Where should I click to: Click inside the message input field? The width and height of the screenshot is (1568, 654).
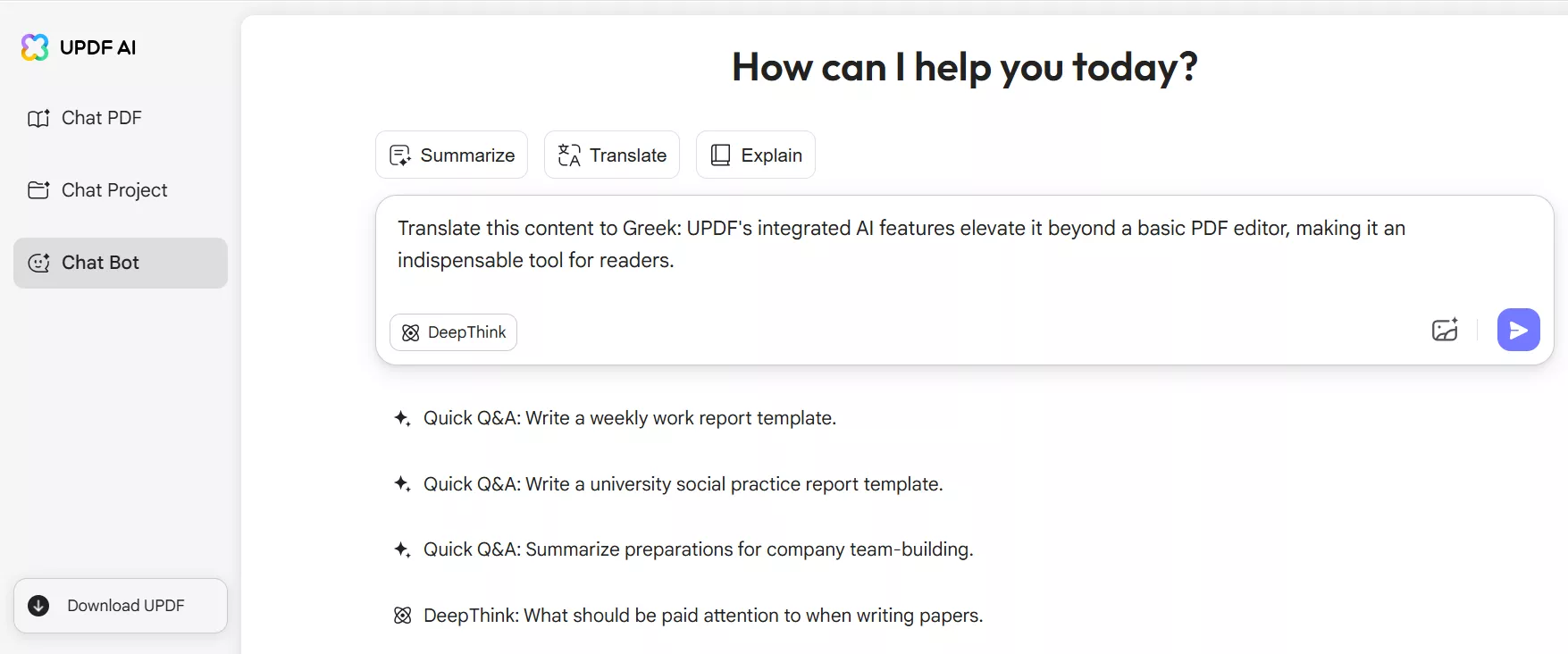point(893,244)
